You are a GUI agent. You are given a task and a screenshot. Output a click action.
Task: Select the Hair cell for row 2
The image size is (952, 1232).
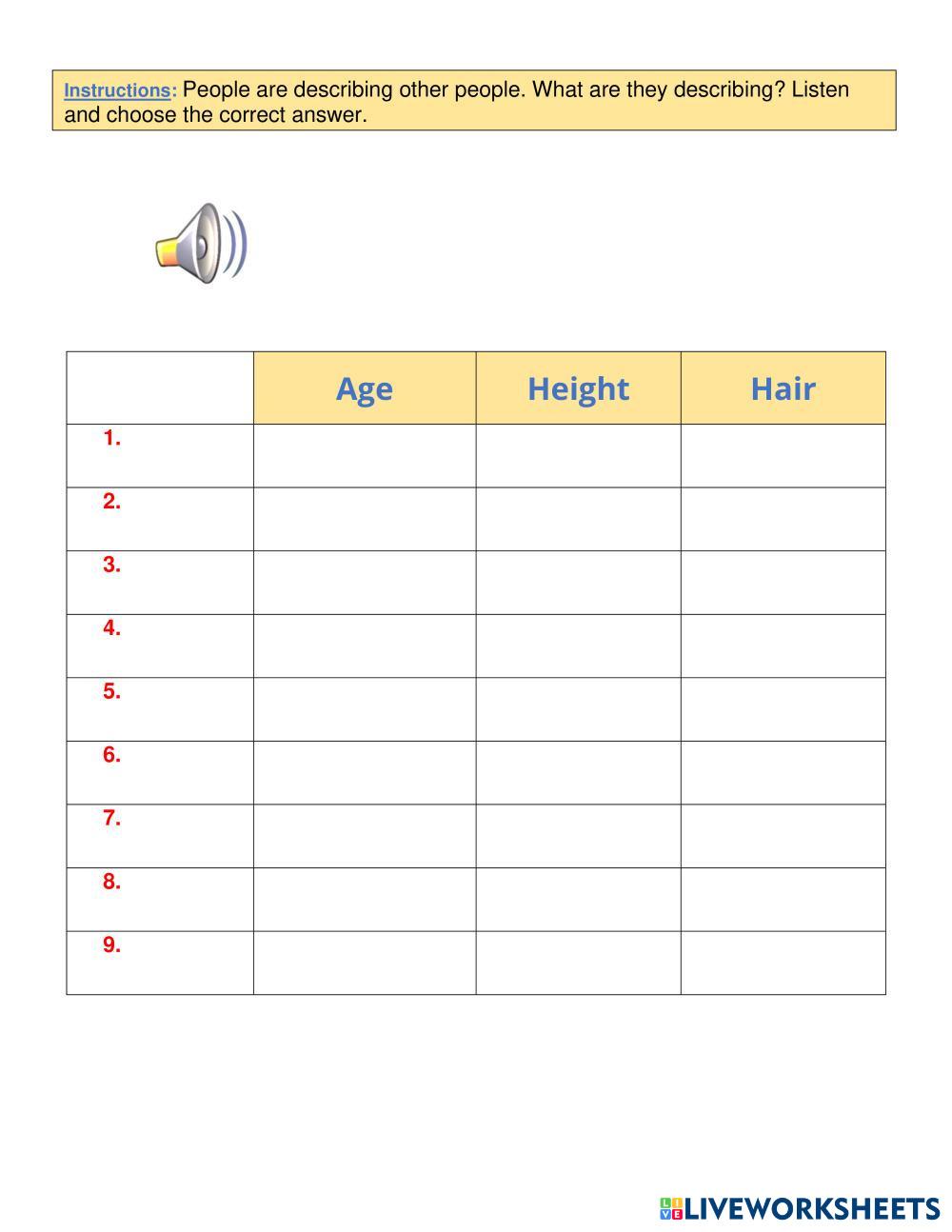coord(783,519)
